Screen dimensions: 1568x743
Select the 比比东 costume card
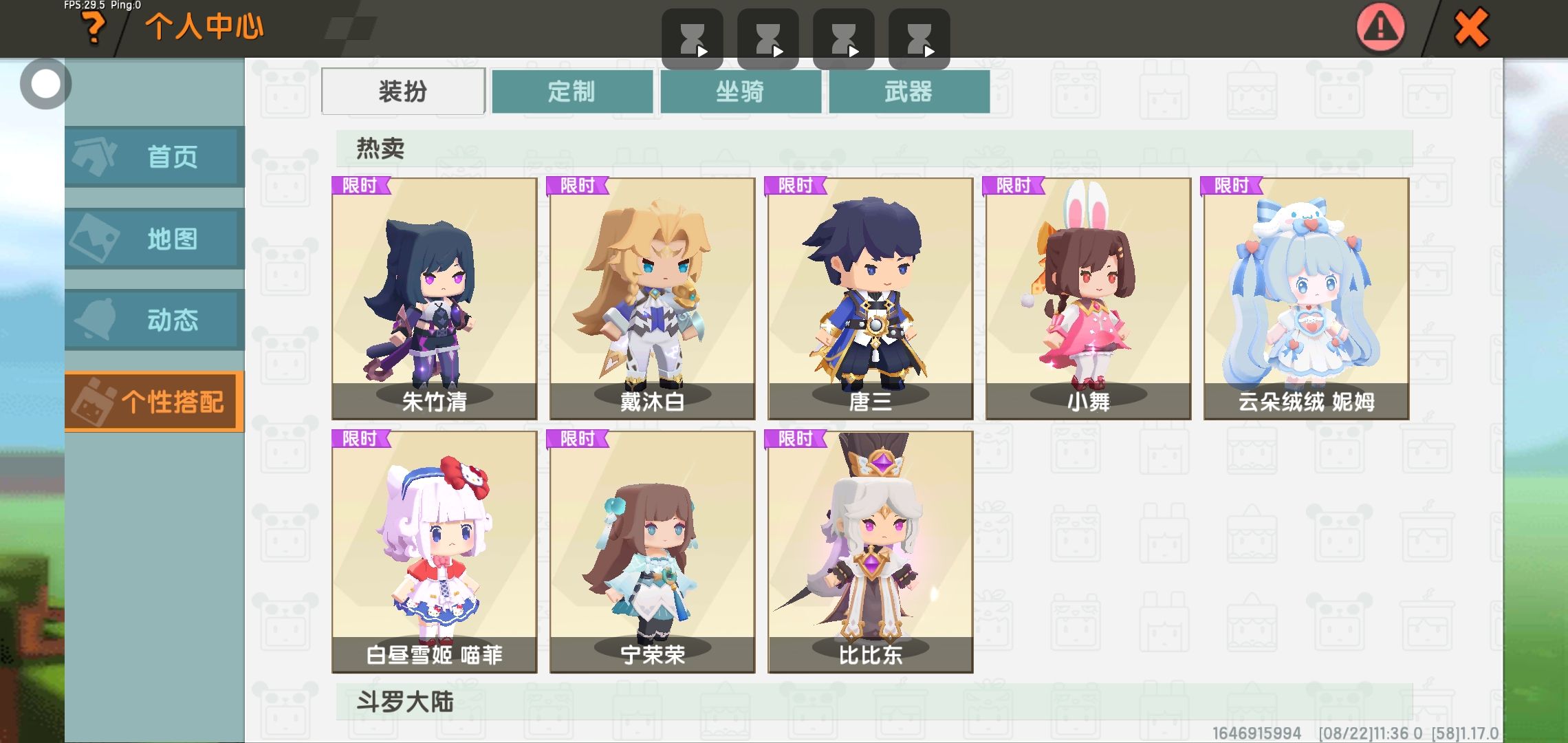click(871, 552)
